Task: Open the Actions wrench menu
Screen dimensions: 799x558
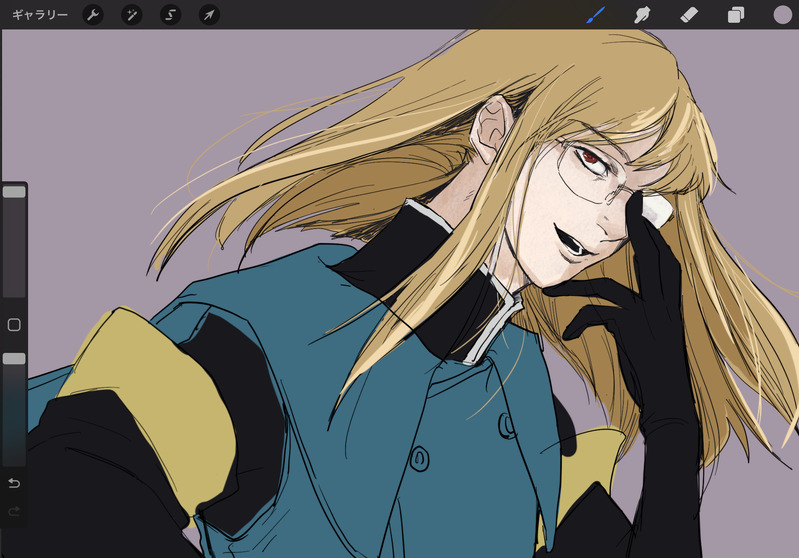Action: [93, 15]
